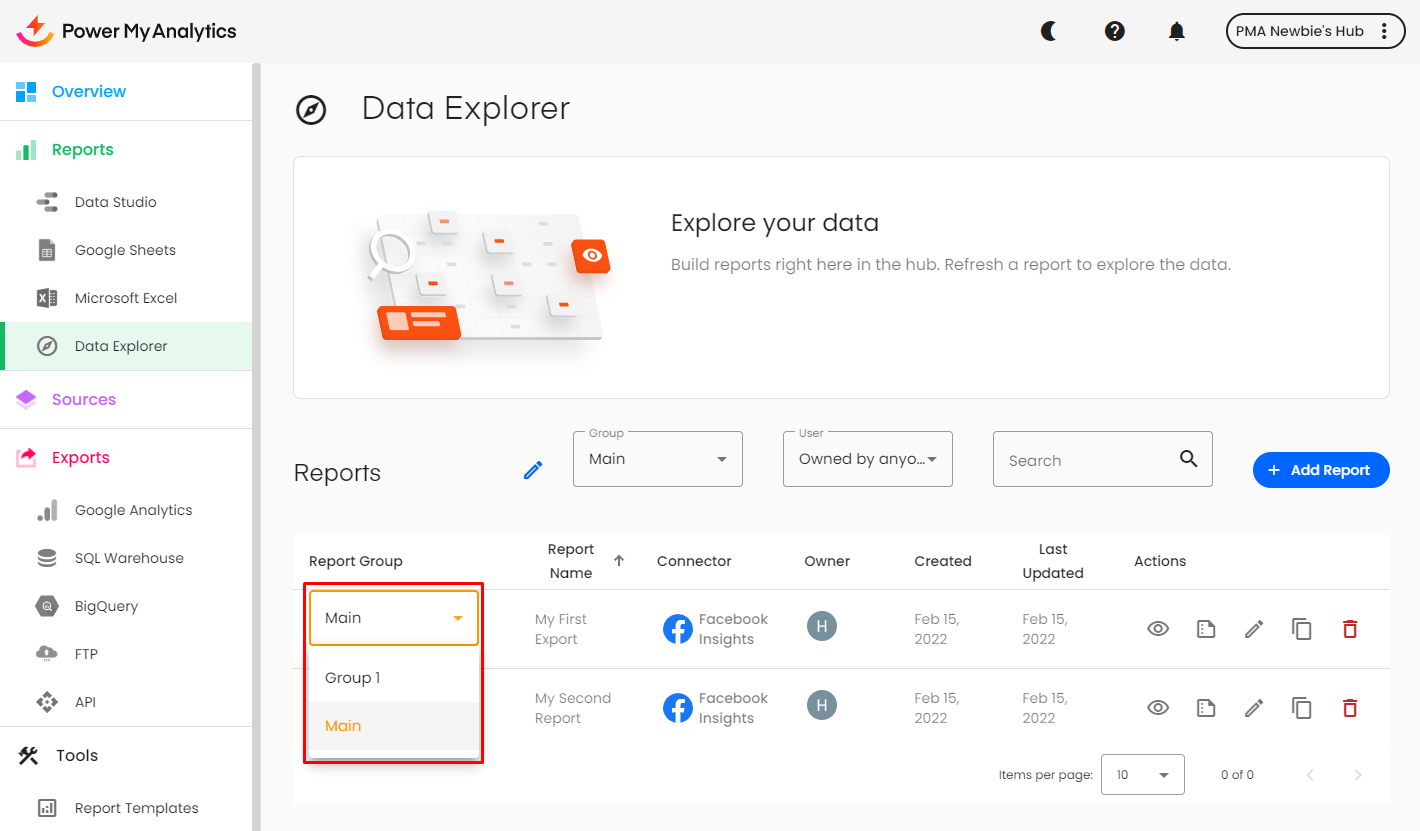This screenshot has height=831, width=1420.
Task: Click the edit pencil beside Reports heading
Action: tap(533, 470)
